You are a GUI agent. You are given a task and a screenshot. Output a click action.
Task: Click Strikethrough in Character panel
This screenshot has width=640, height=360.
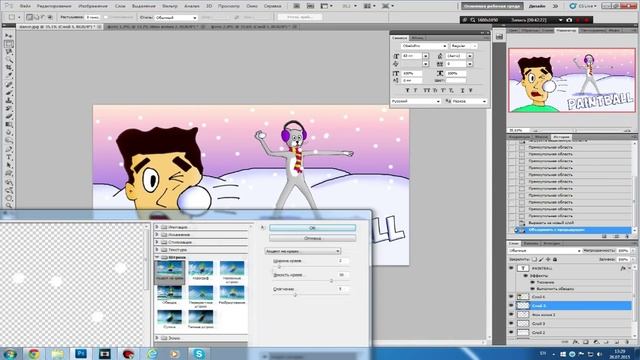pos(470,90)
